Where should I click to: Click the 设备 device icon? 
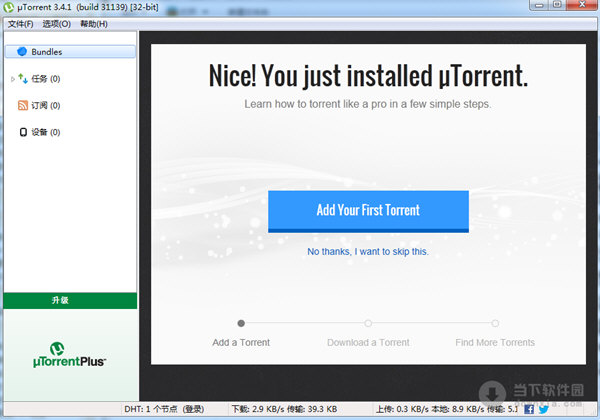23,132
